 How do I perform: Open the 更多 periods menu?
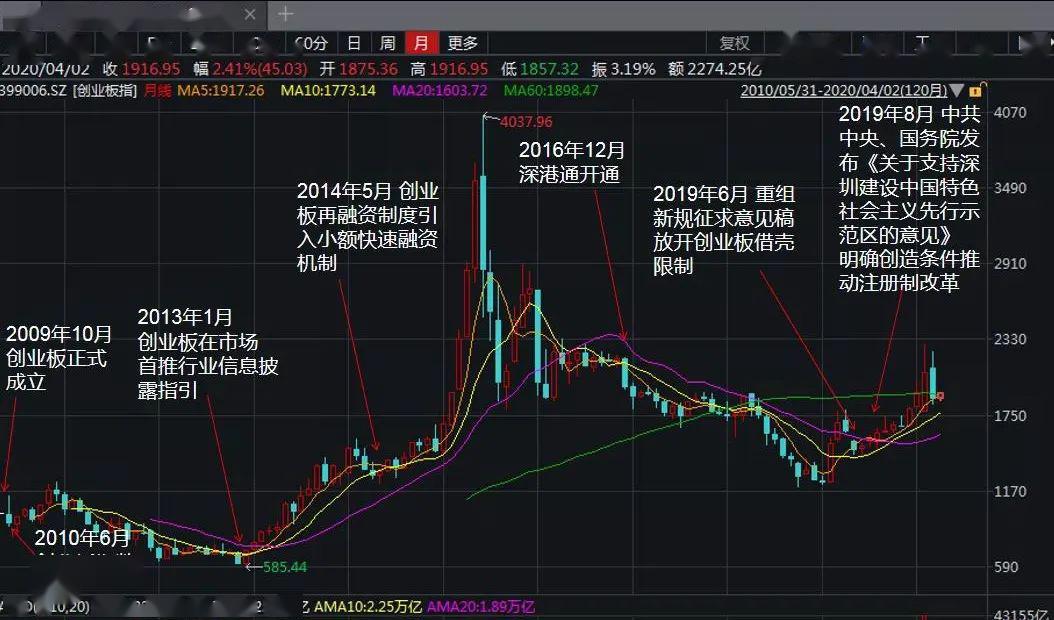pos(462,44)
